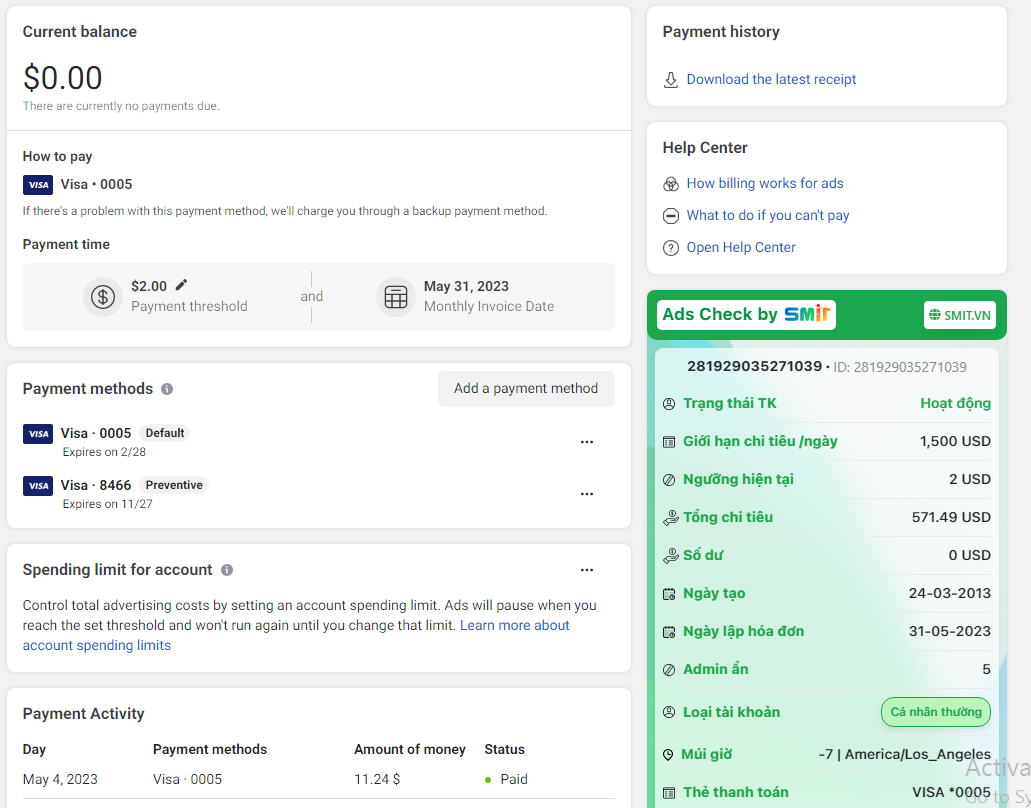Click the download icon in Payment history

click(x=671, y=80)
